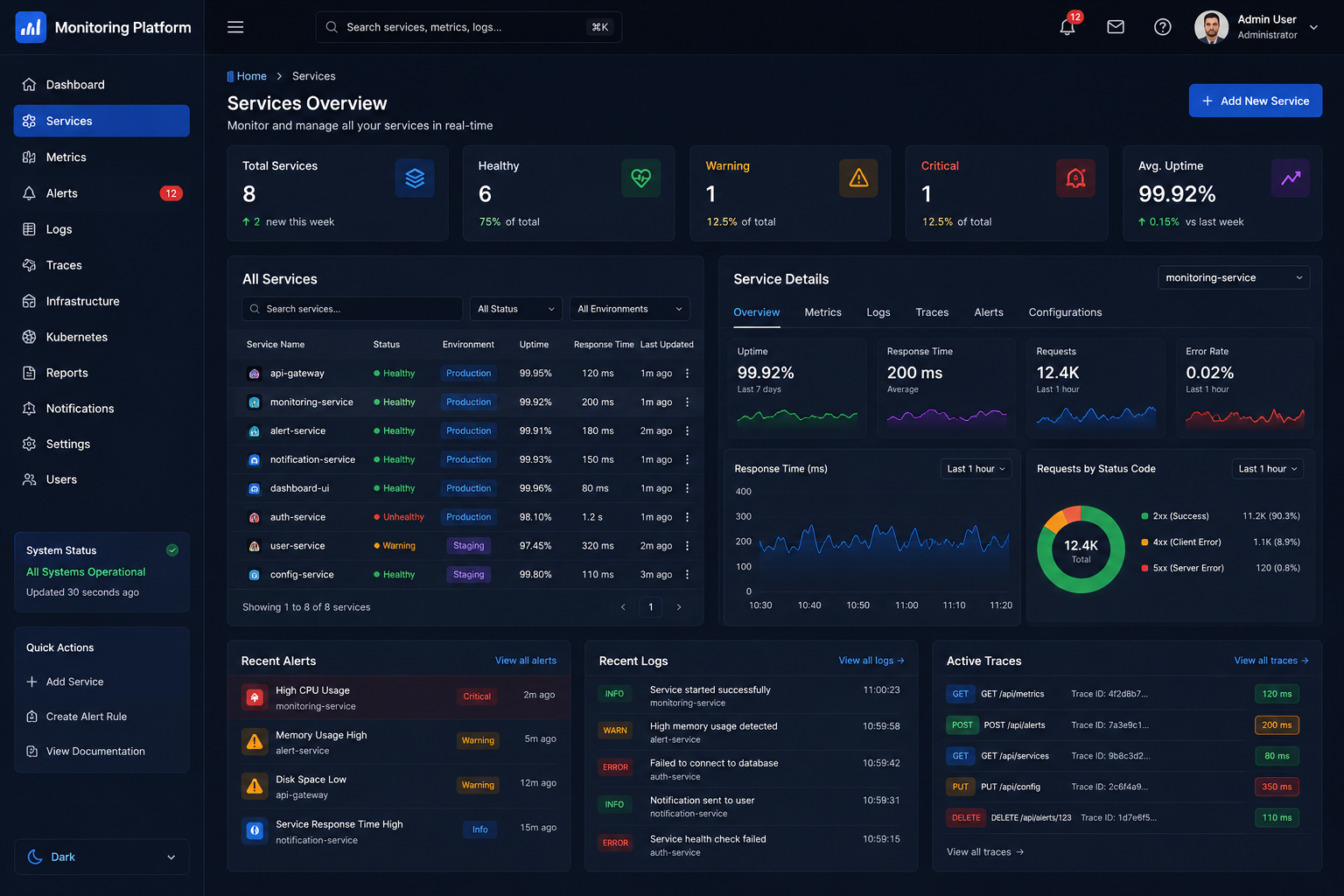Toggle the hamburger menu icon

pos(235,27)
